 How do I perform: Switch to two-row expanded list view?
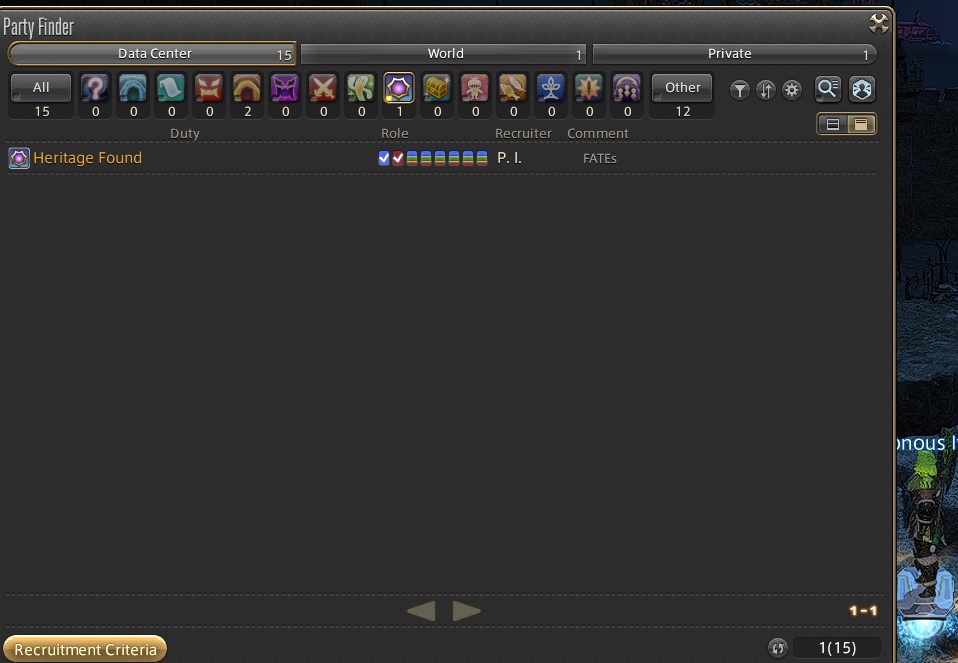click(832, 125)
